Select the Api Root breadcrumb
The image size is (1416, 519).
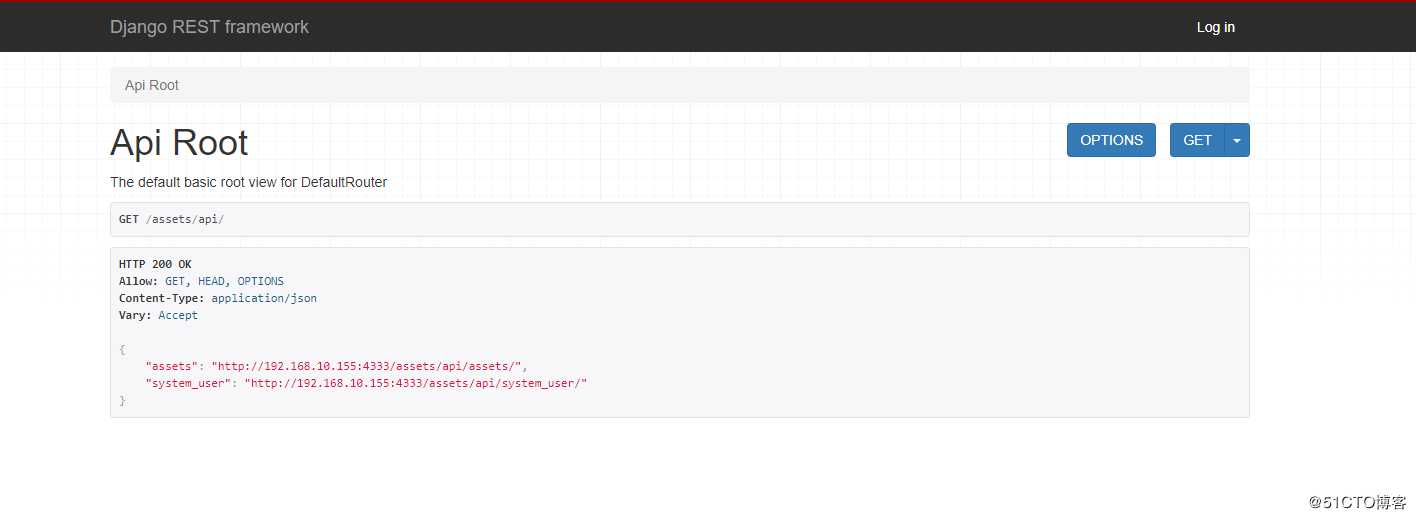152,85
